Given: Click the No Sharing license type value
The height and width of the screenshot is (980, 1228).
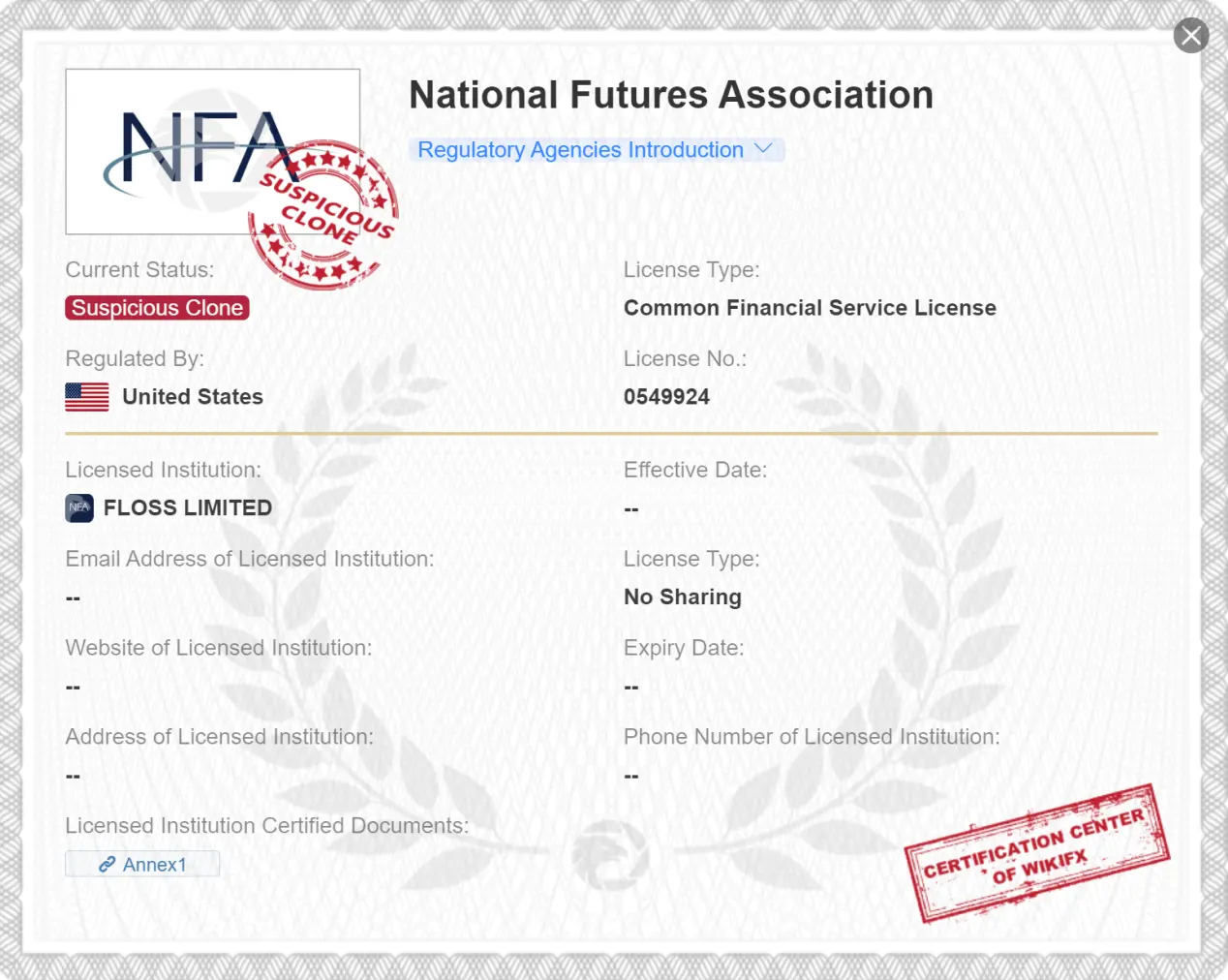Looking at the screenshot, I should point(683,597).
